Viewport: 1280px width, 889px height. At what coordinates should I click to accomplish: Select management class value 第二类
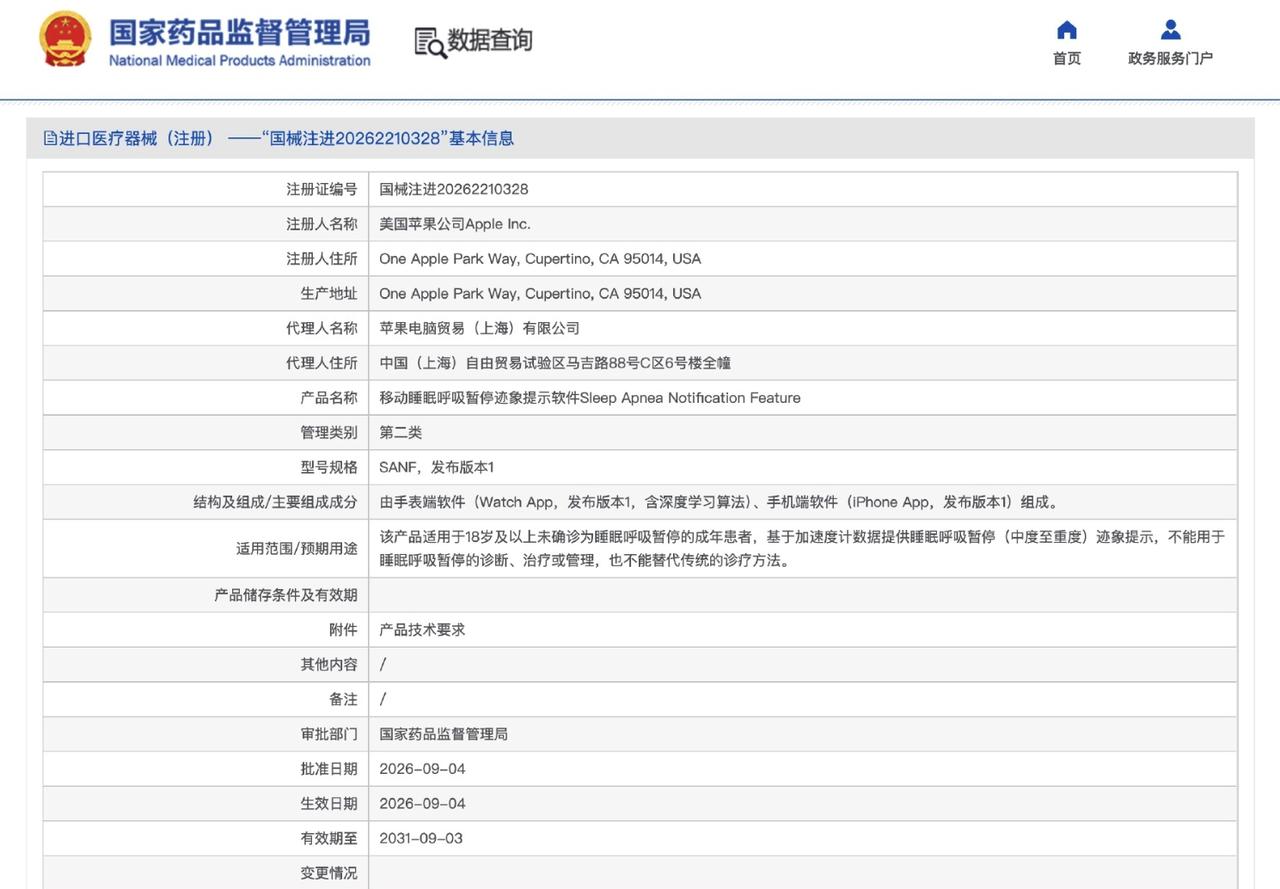(401, 433)
